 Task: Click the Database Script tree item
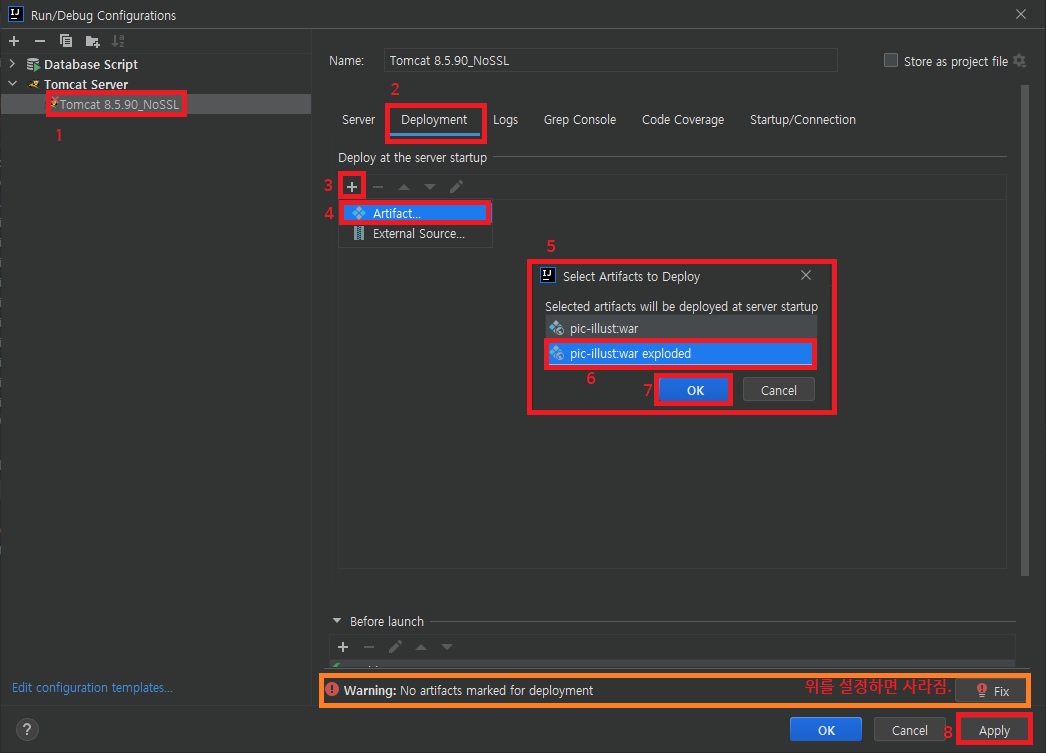(x=91, y=64)
